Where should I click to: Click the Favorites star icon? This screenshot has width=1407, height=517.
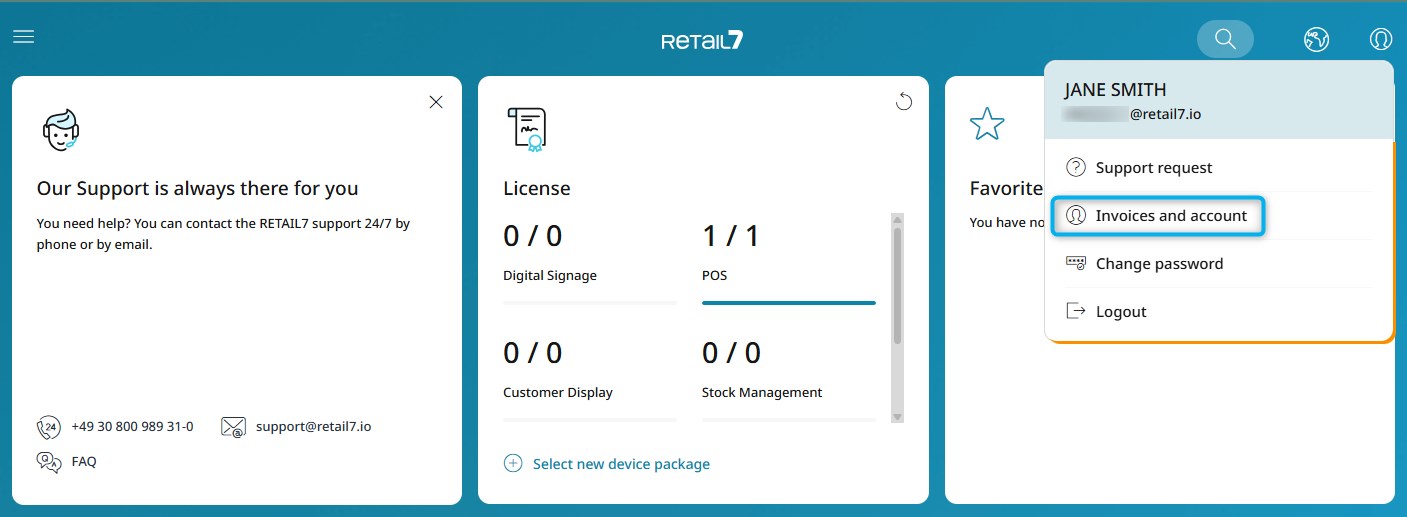(987, 124)
